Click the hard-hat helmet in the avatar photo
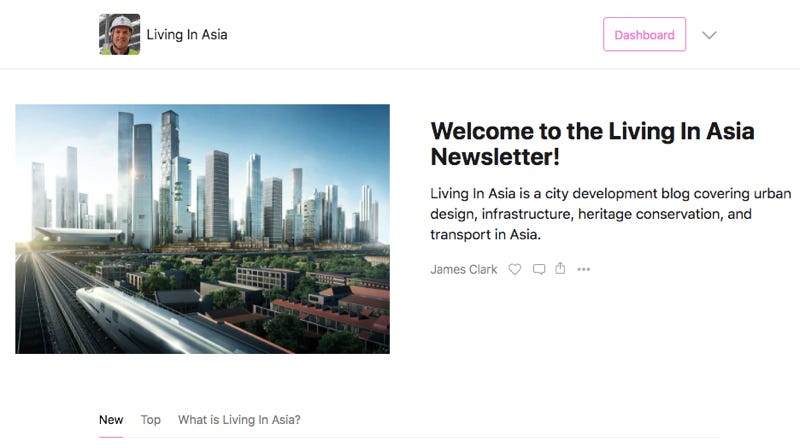 pyautogui.click(x=120, y=23)
